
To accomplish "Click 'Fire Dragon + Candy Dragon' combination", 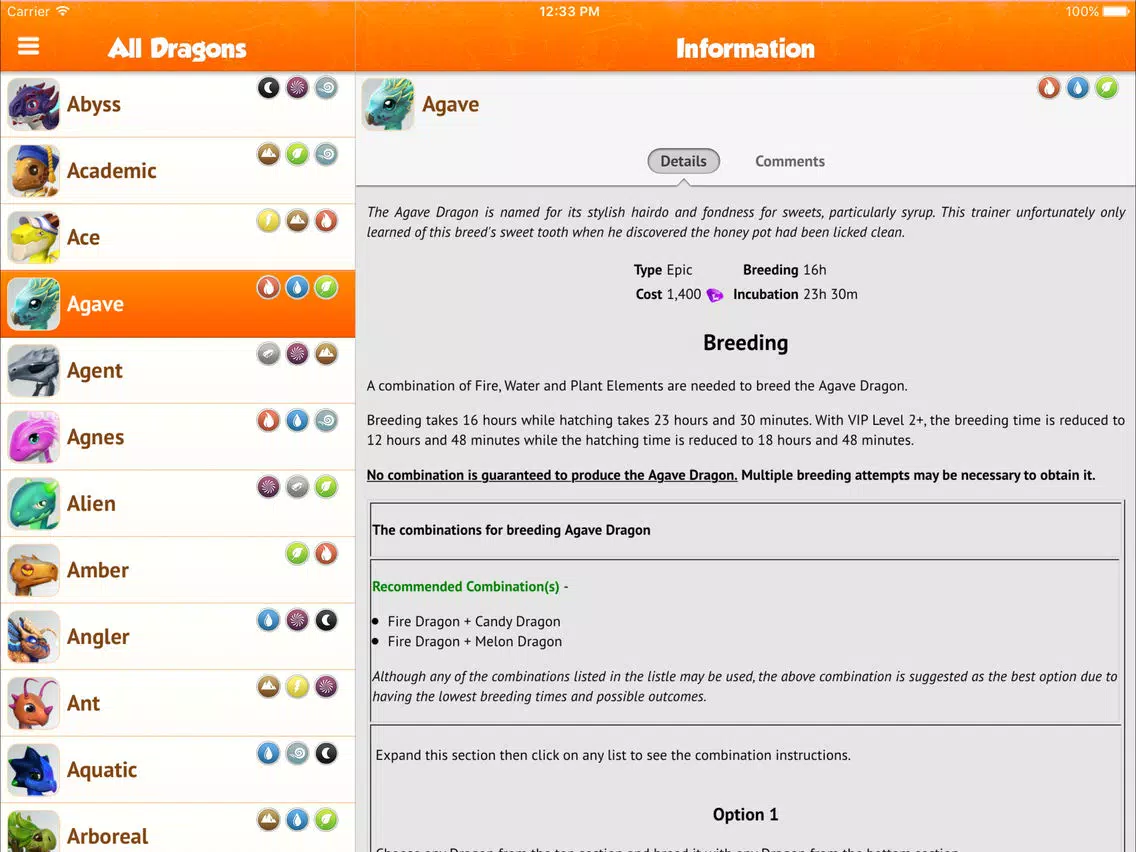I will tap(474, 622).
